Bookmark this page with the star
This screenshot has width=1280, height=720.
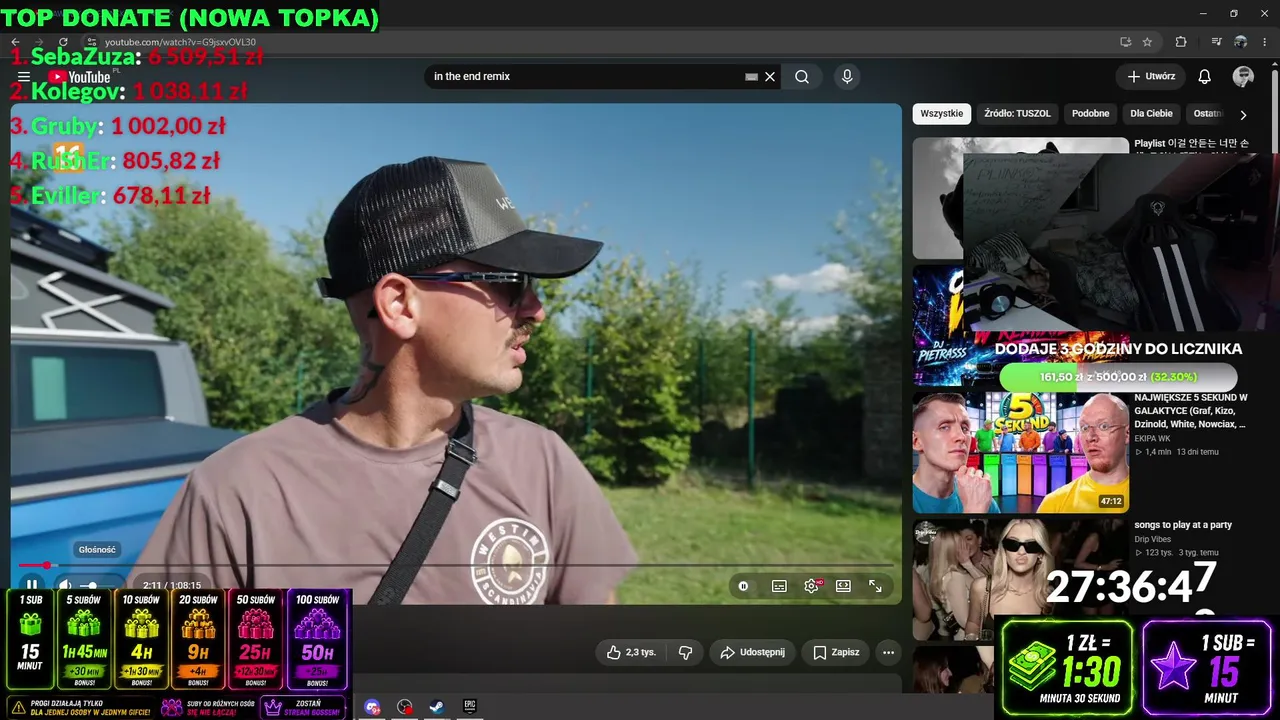[x=1147, y=42]
